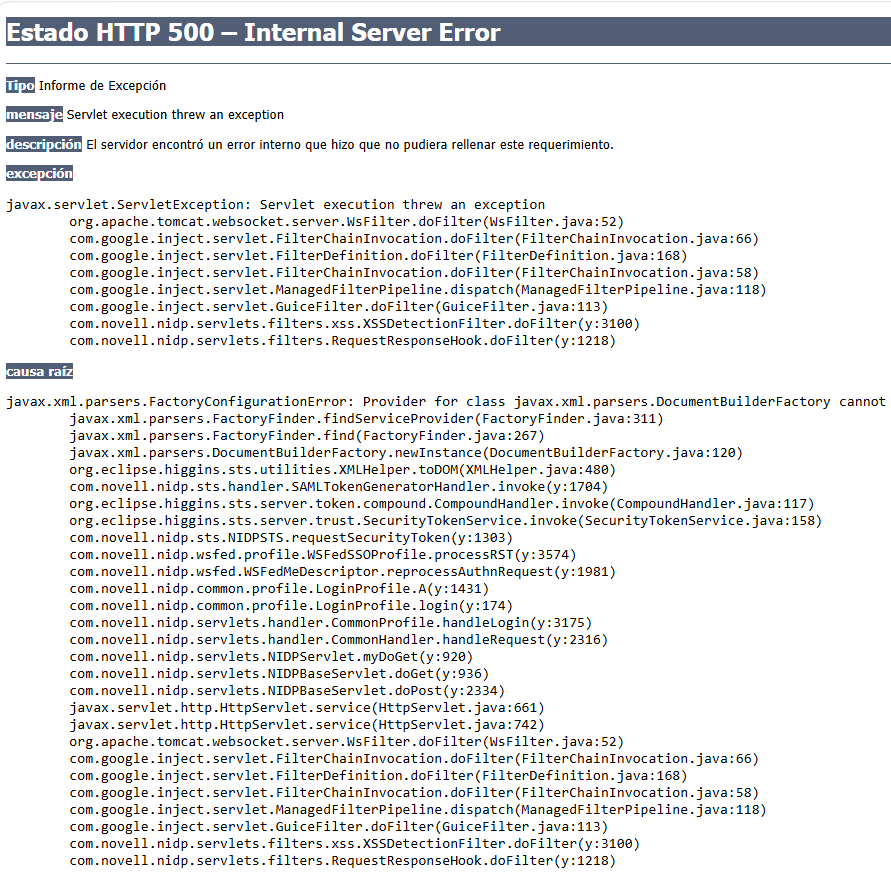Viewport: 891px width, 874px height.
Task: Click 'XSSDetectionFilter.doFilter(y:3100)' under excepción section
Action: pos(355,324)
